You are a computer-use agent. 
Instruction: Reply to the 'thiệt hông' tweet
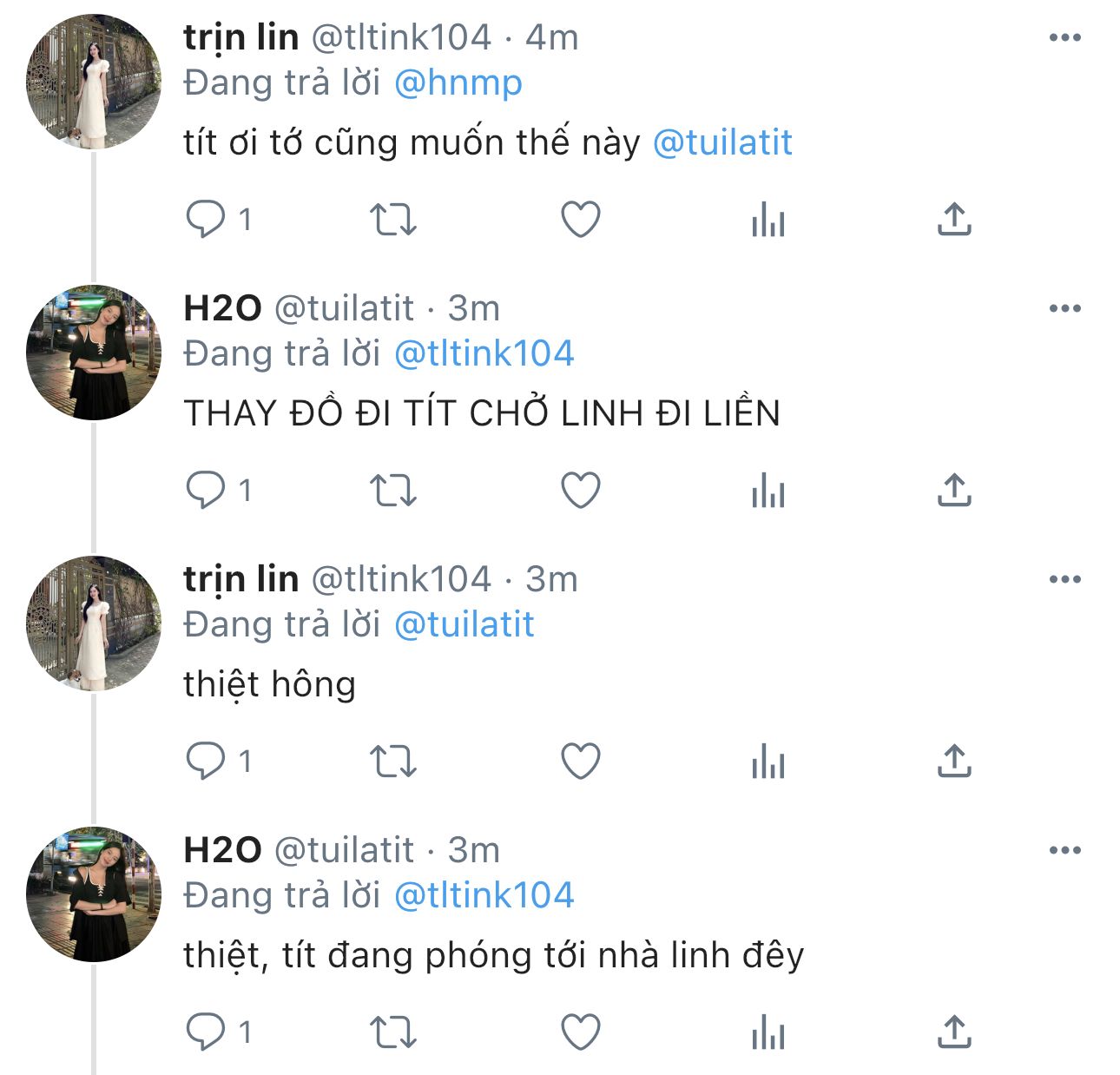[206, 762]
